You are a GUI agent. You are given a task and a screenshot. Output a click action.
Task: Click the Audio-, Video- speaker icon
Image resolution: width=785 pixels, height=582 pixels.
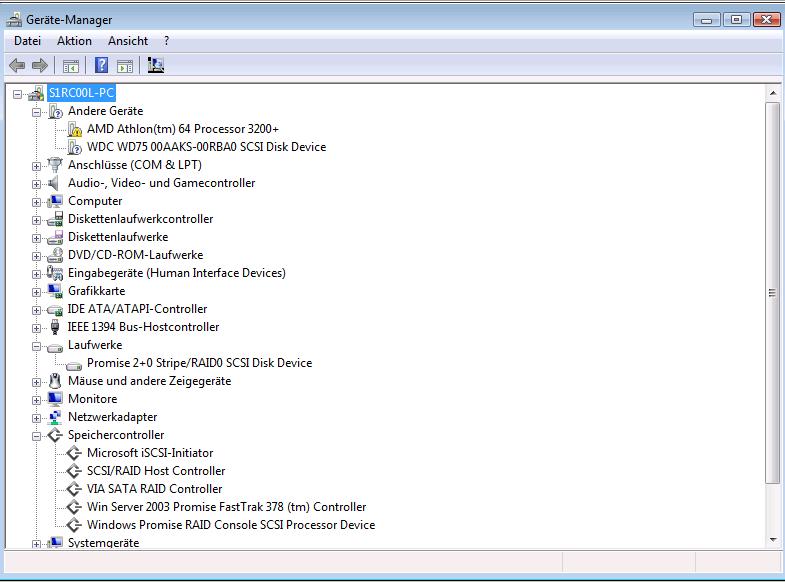[54, 183]
